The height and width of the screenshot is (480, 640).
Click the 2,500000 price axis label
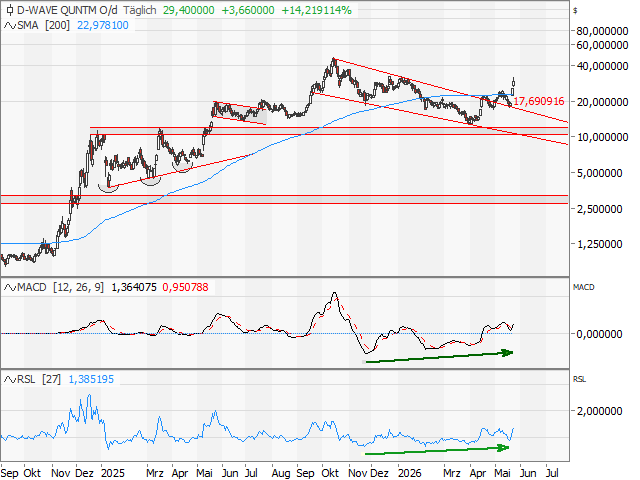(x=599, y=209)
